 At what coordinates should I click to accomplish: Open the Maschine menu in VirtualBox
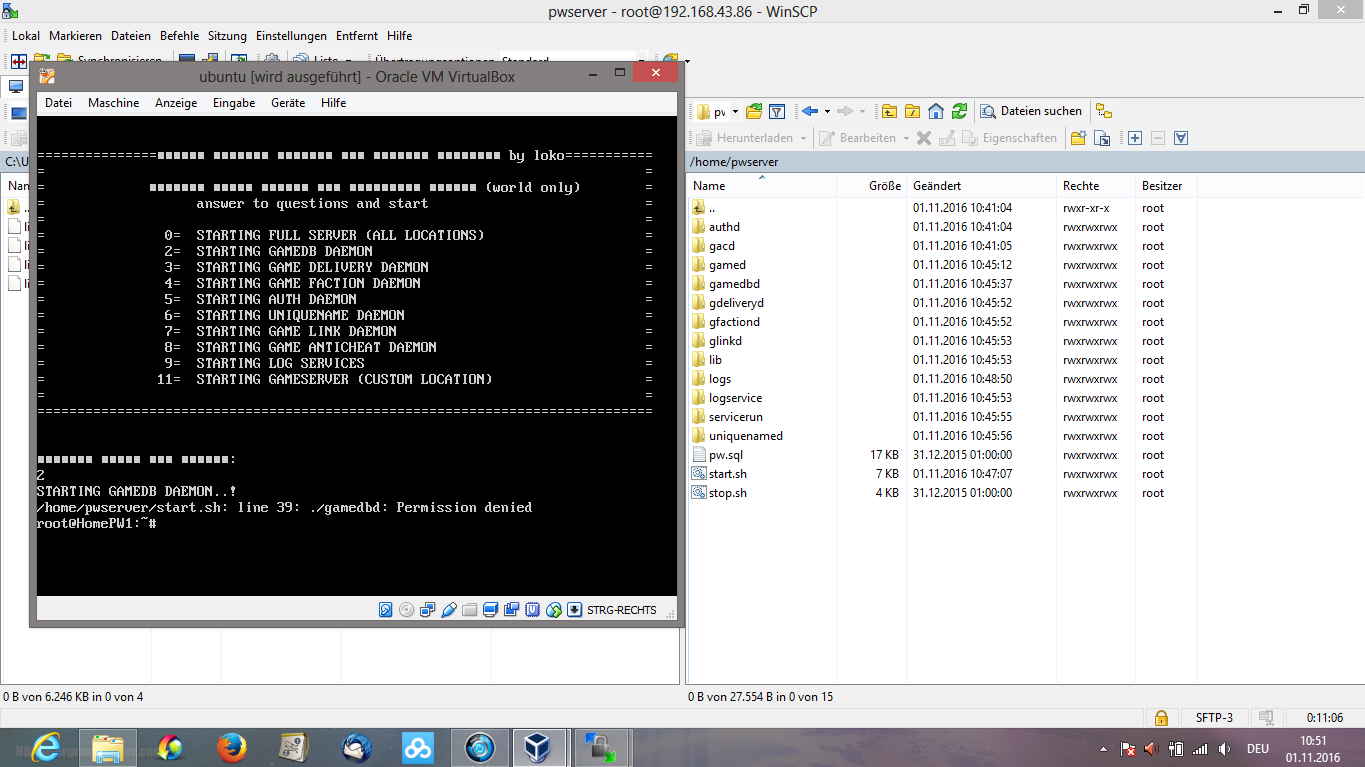(x=113, y=103)
